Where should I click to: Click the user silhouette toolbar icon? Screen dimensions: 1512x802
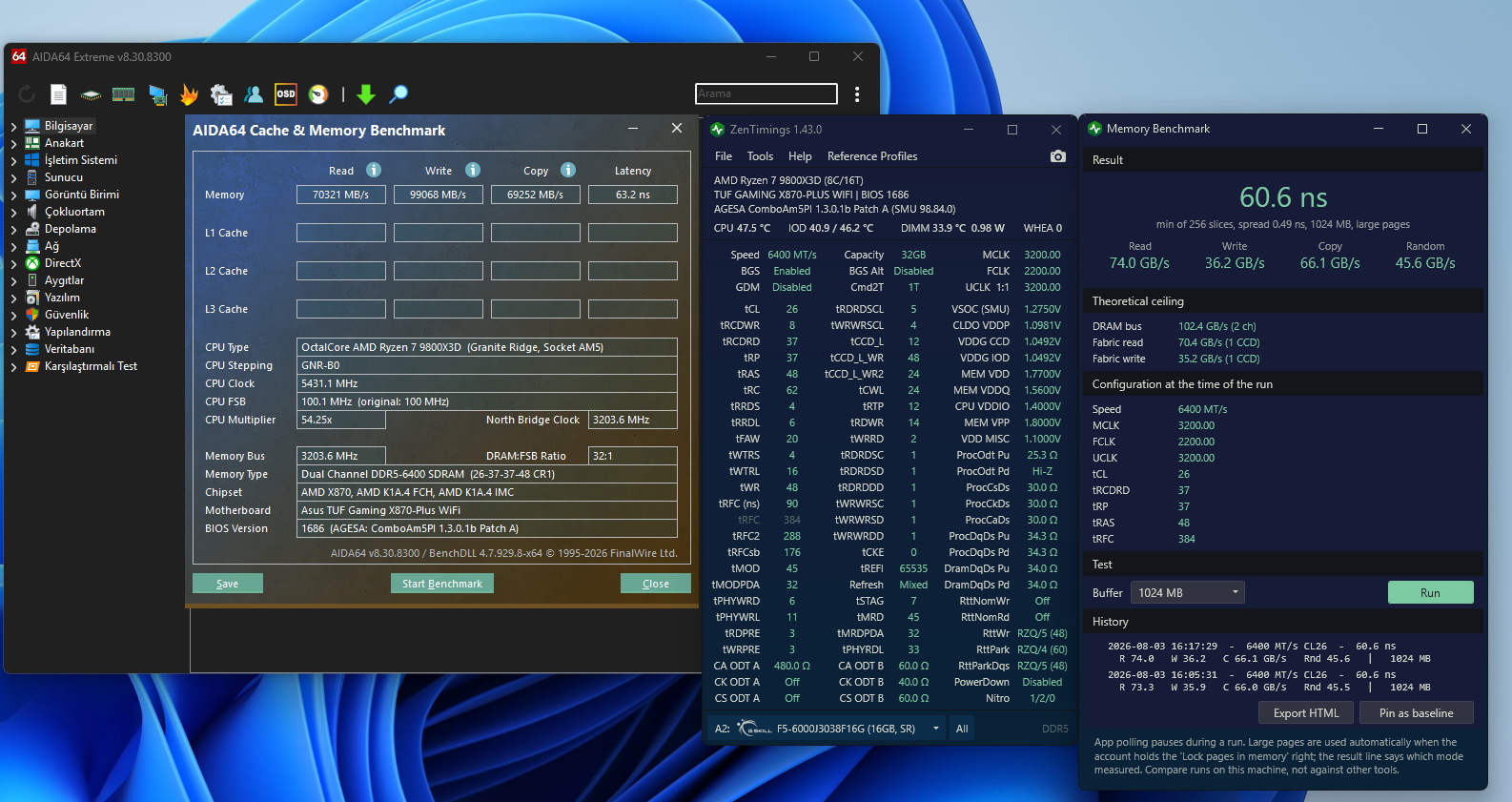[254, 93]
